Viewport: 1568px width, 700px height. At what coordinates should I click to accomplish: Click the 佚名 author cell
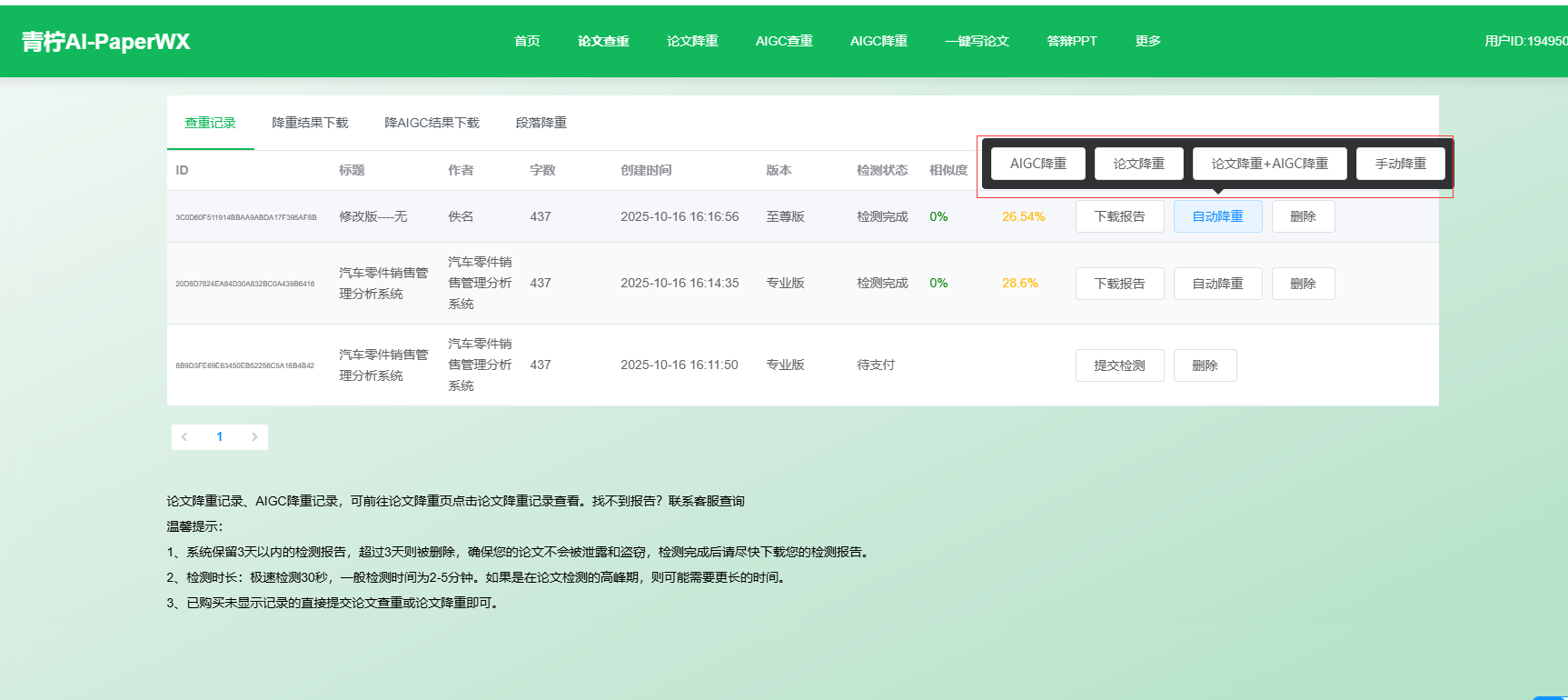(461, 216)
